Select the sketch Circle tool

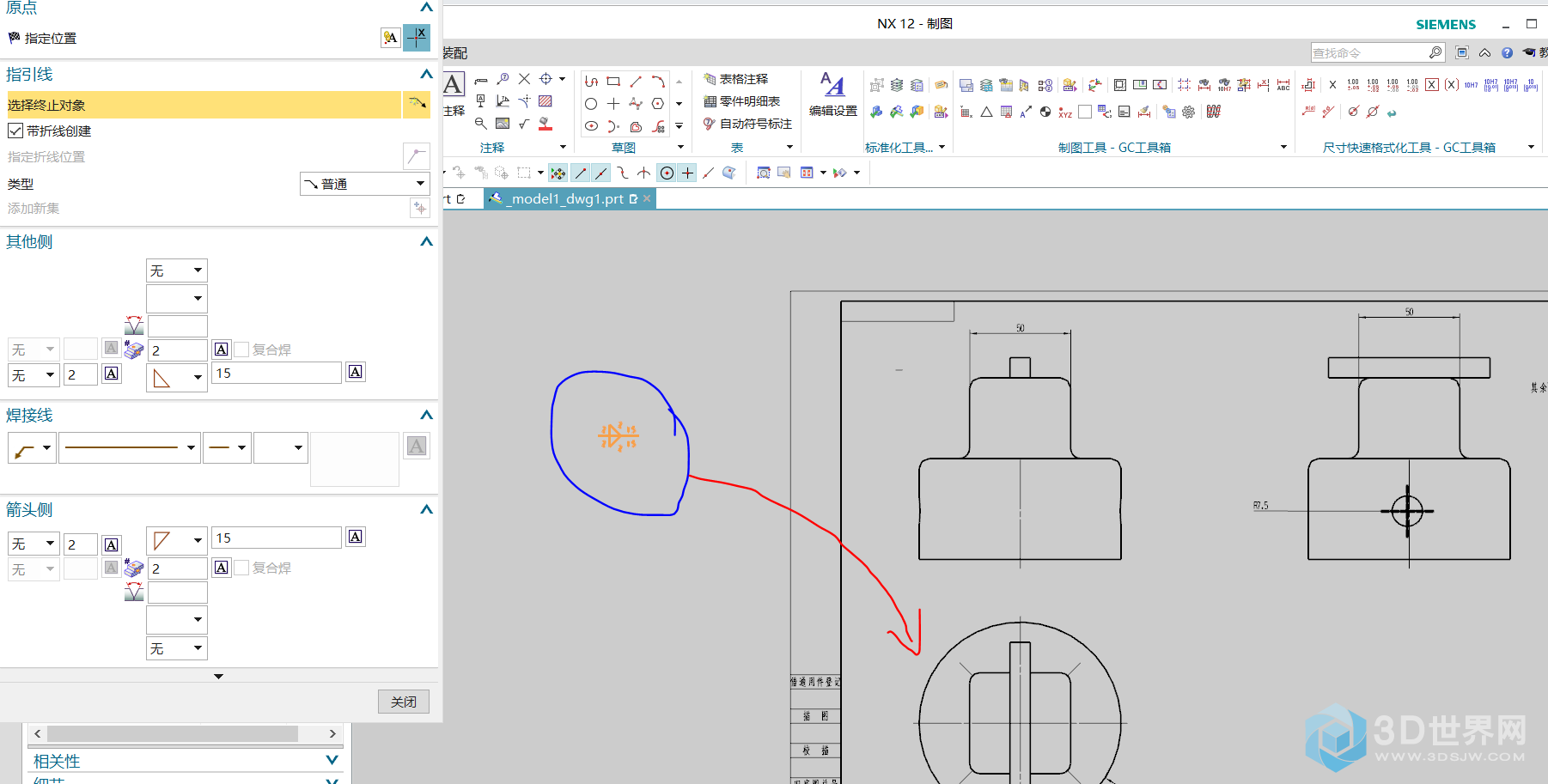pyautogui.click(x=591, y=104)
